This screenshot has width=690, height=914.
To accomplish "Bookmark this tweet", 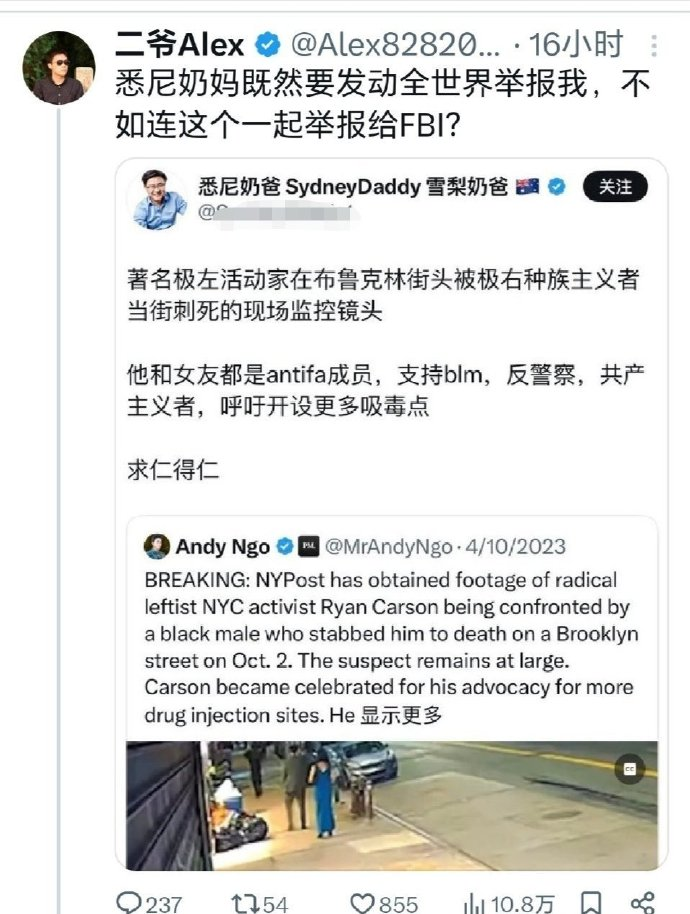I will point(591,903).
